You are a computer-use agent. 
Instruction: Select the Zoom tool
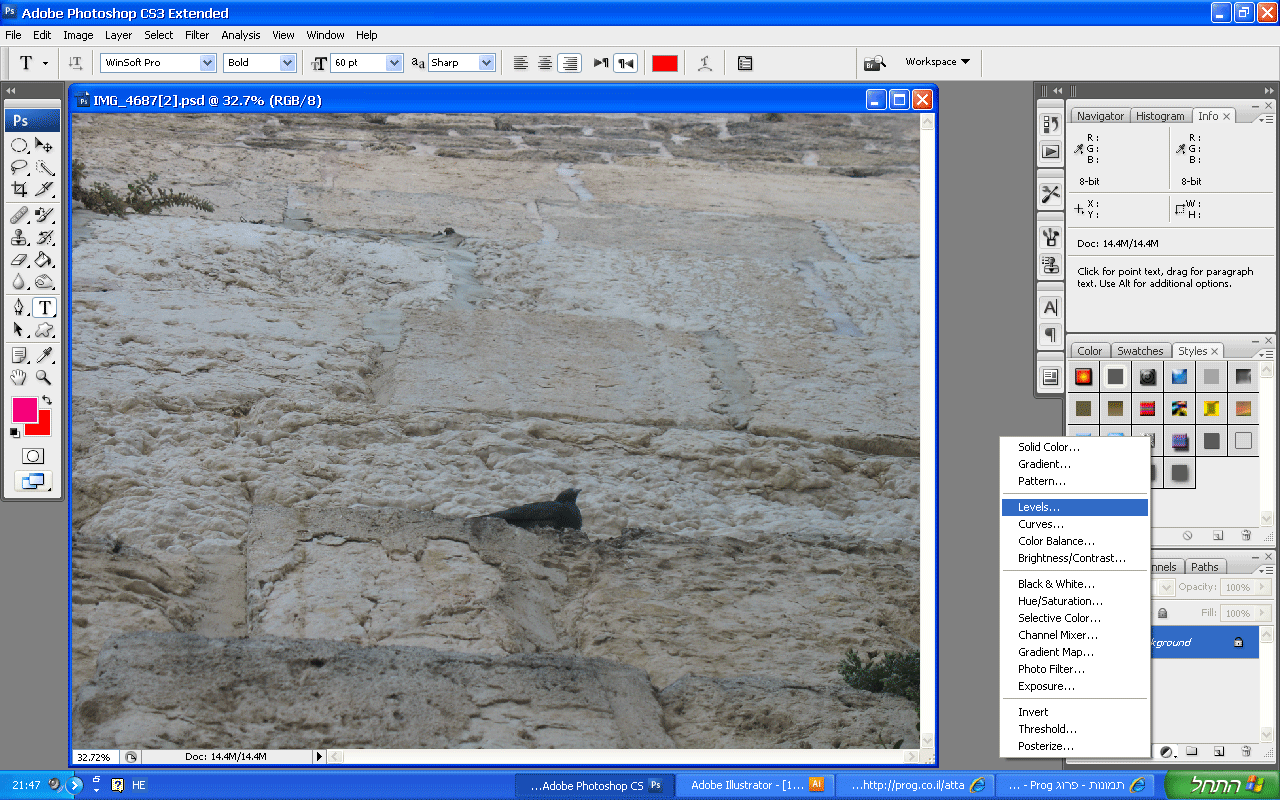[x=44, y=377]
